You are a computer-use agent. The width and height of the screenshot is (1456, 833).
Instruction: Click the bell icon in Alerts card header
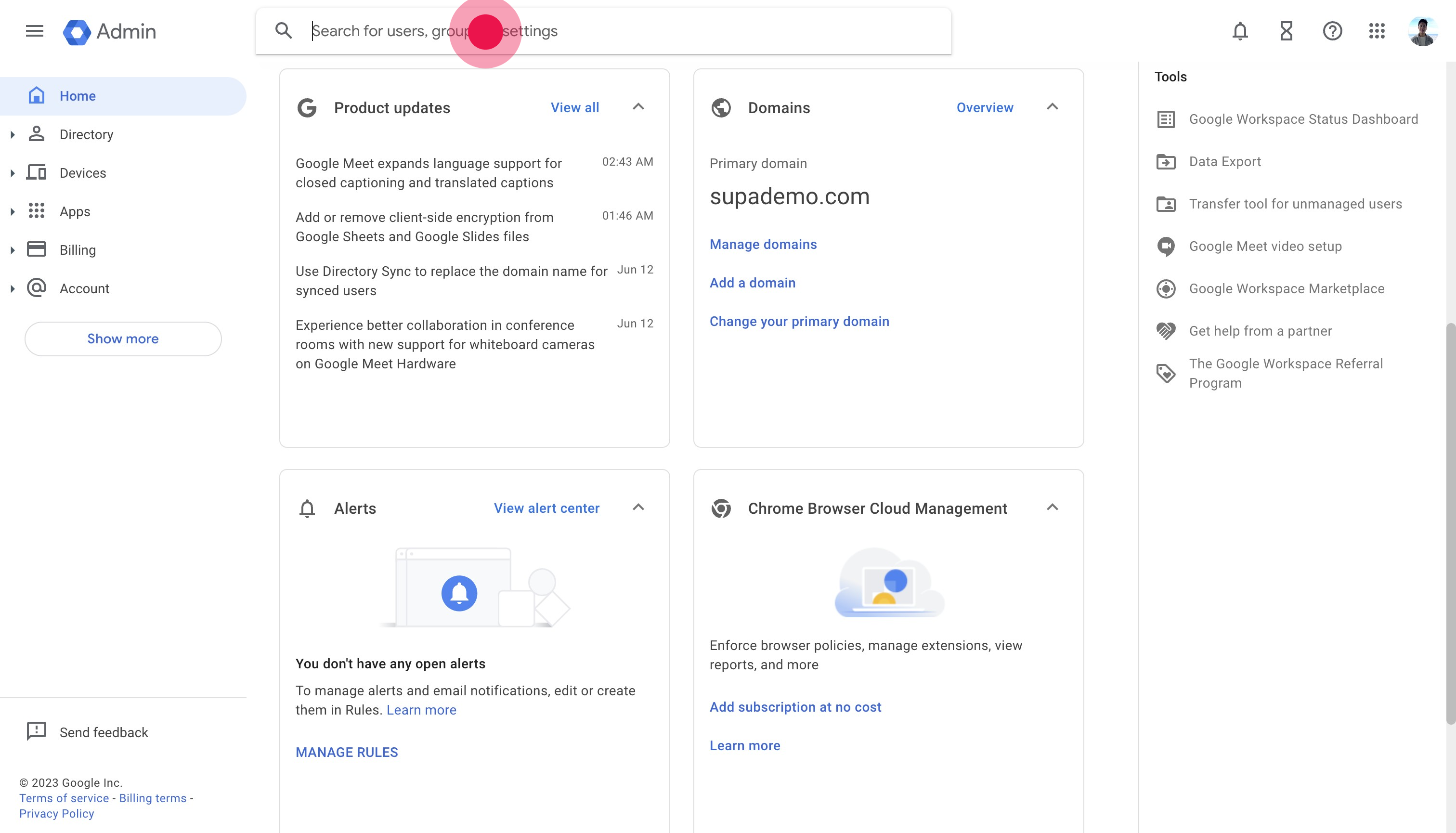307,508
